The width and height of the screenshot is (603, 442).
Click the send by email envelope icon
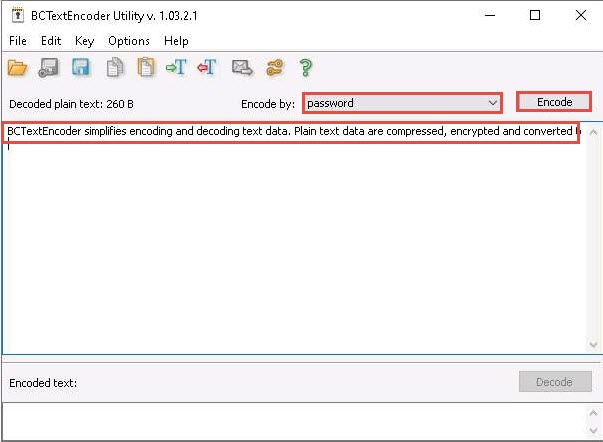[x=241, y=68]
